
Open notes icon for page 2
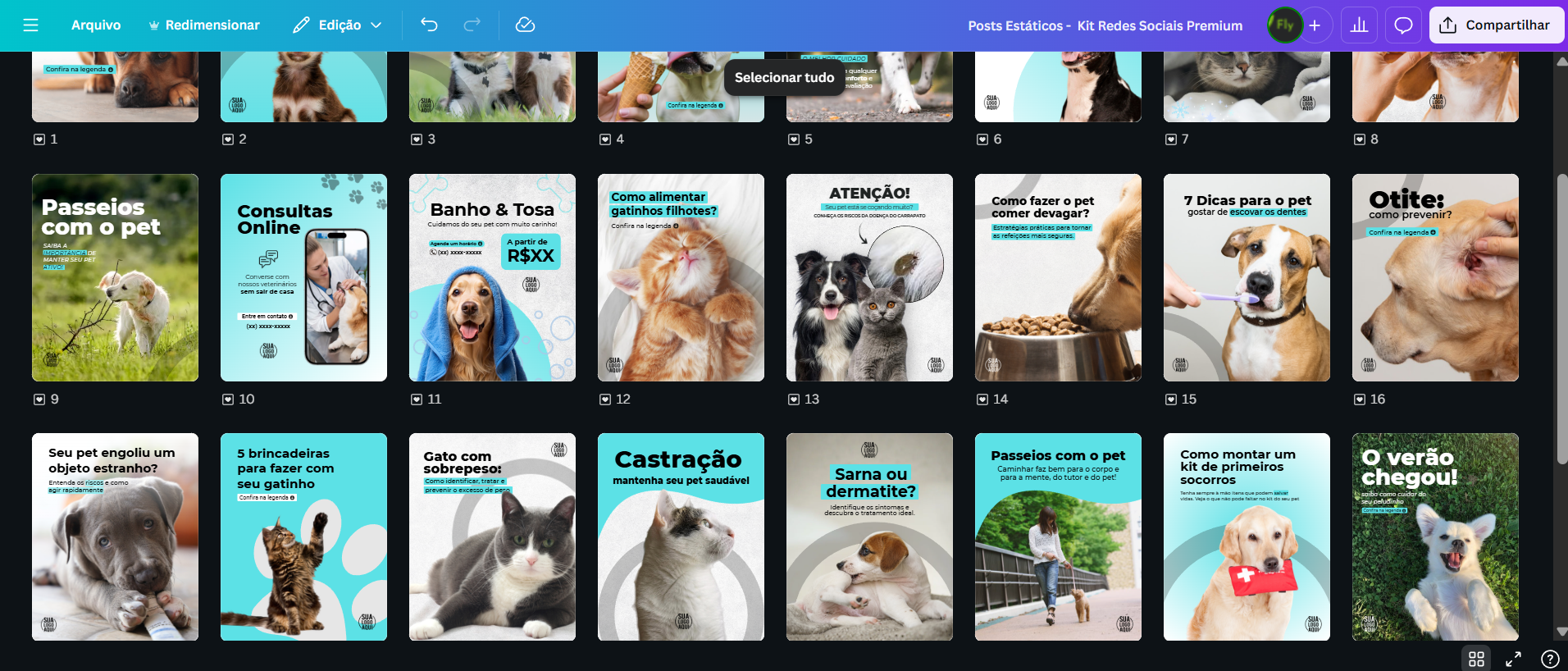coord(228,139)
